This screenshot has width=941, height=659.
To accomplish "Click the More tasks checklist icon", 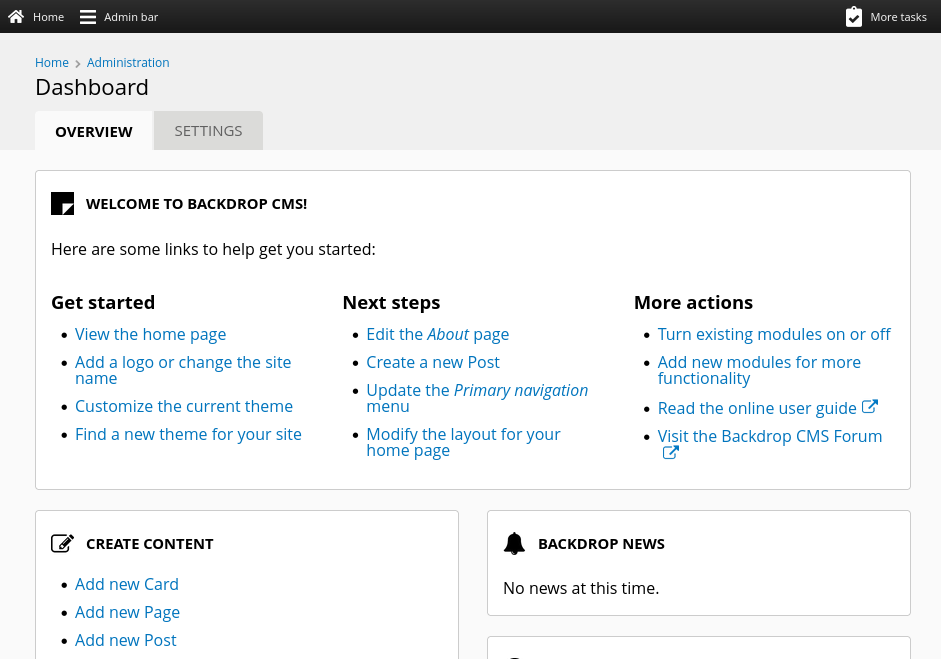I will (x=854, y=16).
